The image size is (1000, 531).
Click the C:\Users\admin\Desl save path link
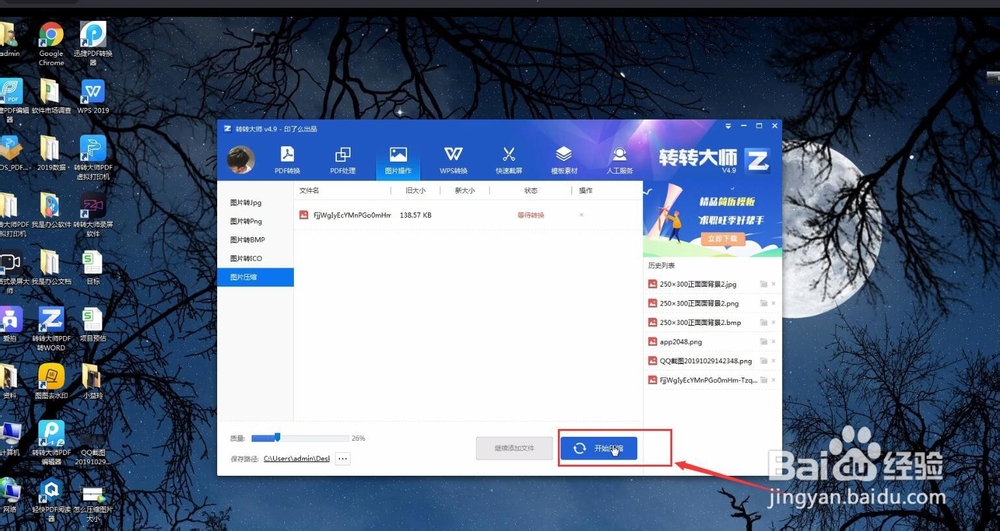[297, 458]
